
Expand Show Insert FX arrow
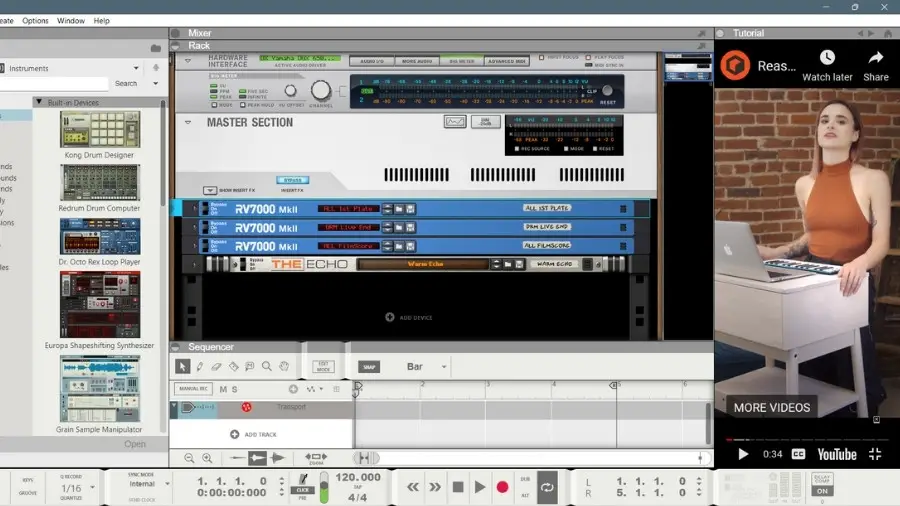(x=210, y=190)
